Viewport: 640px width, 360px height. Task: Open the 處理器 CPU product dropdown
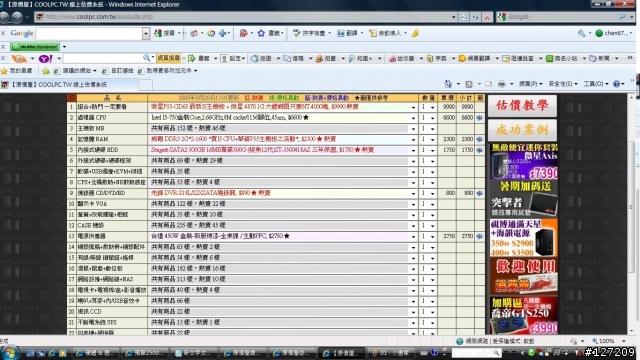pos(413,118)
